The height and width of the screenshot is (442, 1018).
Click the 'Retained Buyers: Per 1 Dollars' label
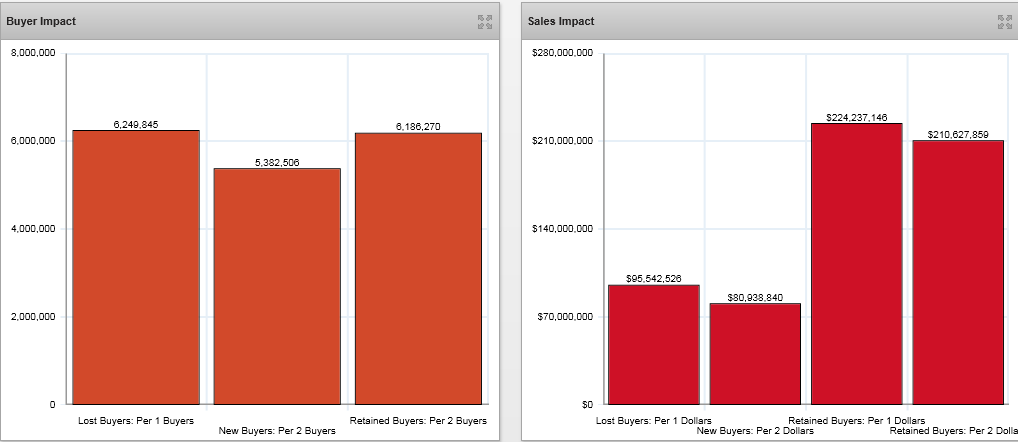[x=856, y=421]
